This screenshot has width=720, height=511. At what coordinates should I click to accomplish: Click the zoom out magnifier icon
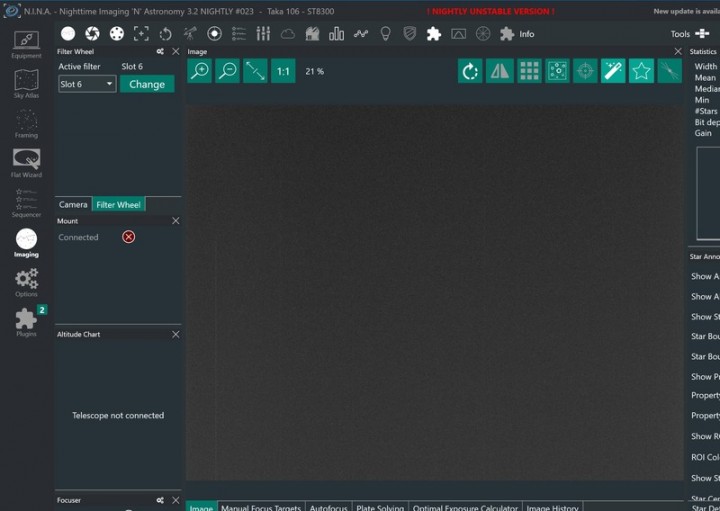tap(227, 71)
